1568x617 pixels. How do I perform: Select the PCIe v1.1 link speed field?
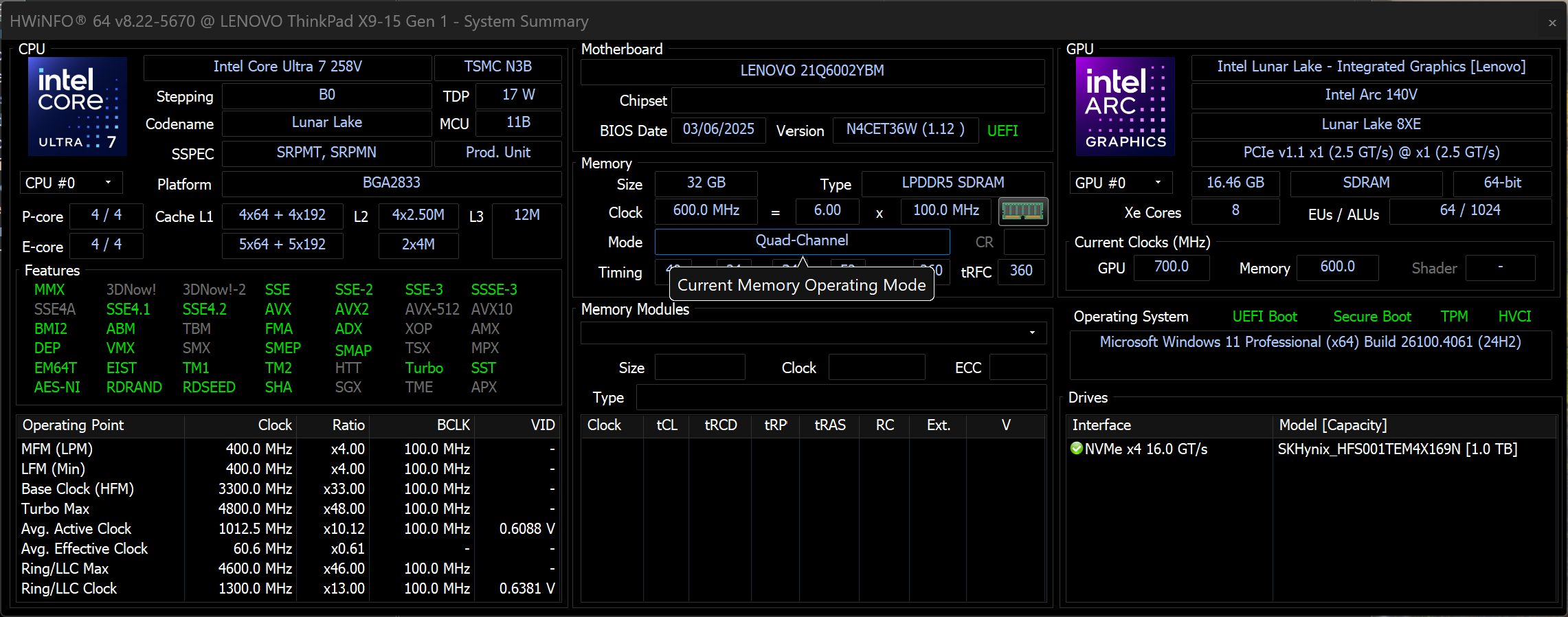coord(1371,153)
